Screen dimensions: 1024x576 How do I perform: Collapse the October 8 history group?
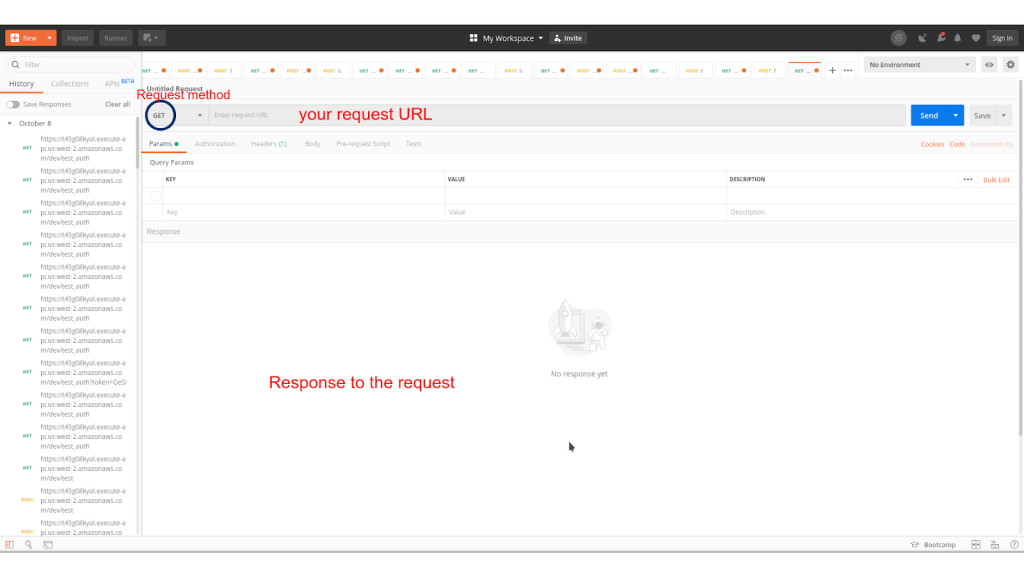coord(10,123)
